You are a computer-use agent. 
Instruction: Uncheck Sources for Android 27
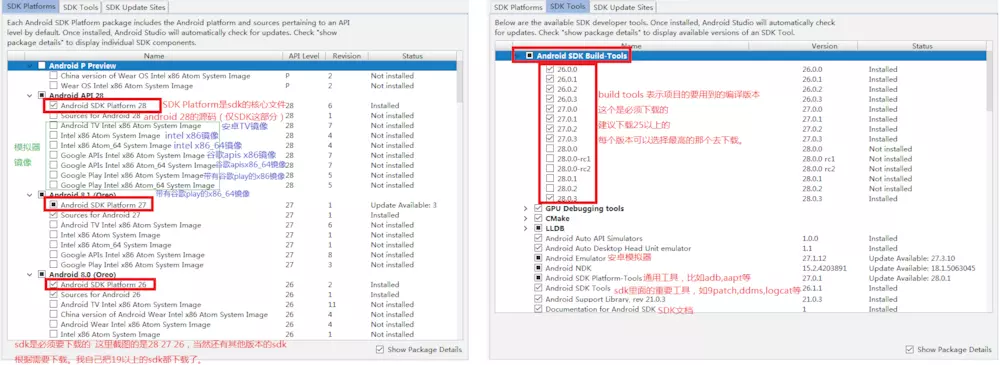54,215
